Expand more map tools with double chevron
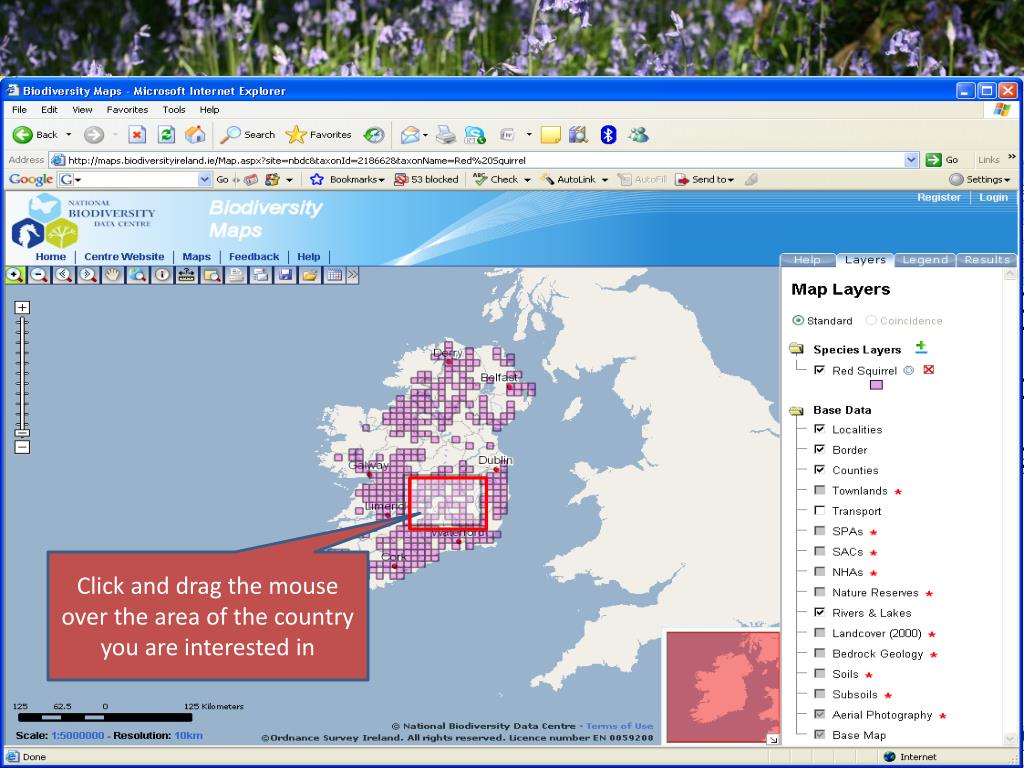 353,275
